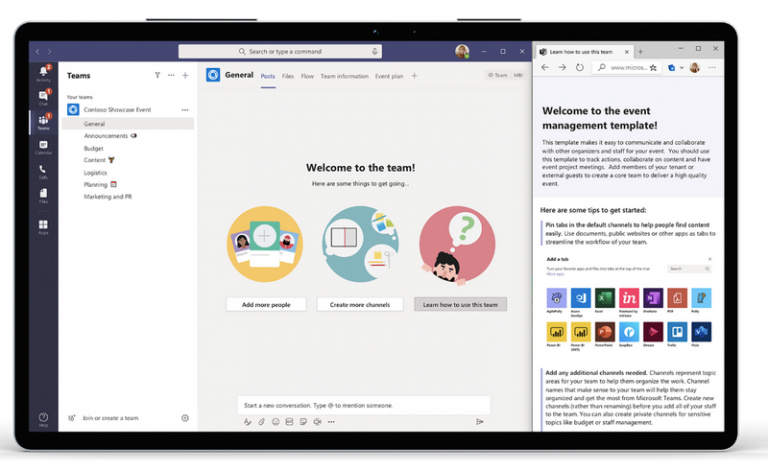Viewport: 768px width, 471px height.
Task: Open the Activity feed in the left rail
Action: pyautogui.click(x=43, y=73)
